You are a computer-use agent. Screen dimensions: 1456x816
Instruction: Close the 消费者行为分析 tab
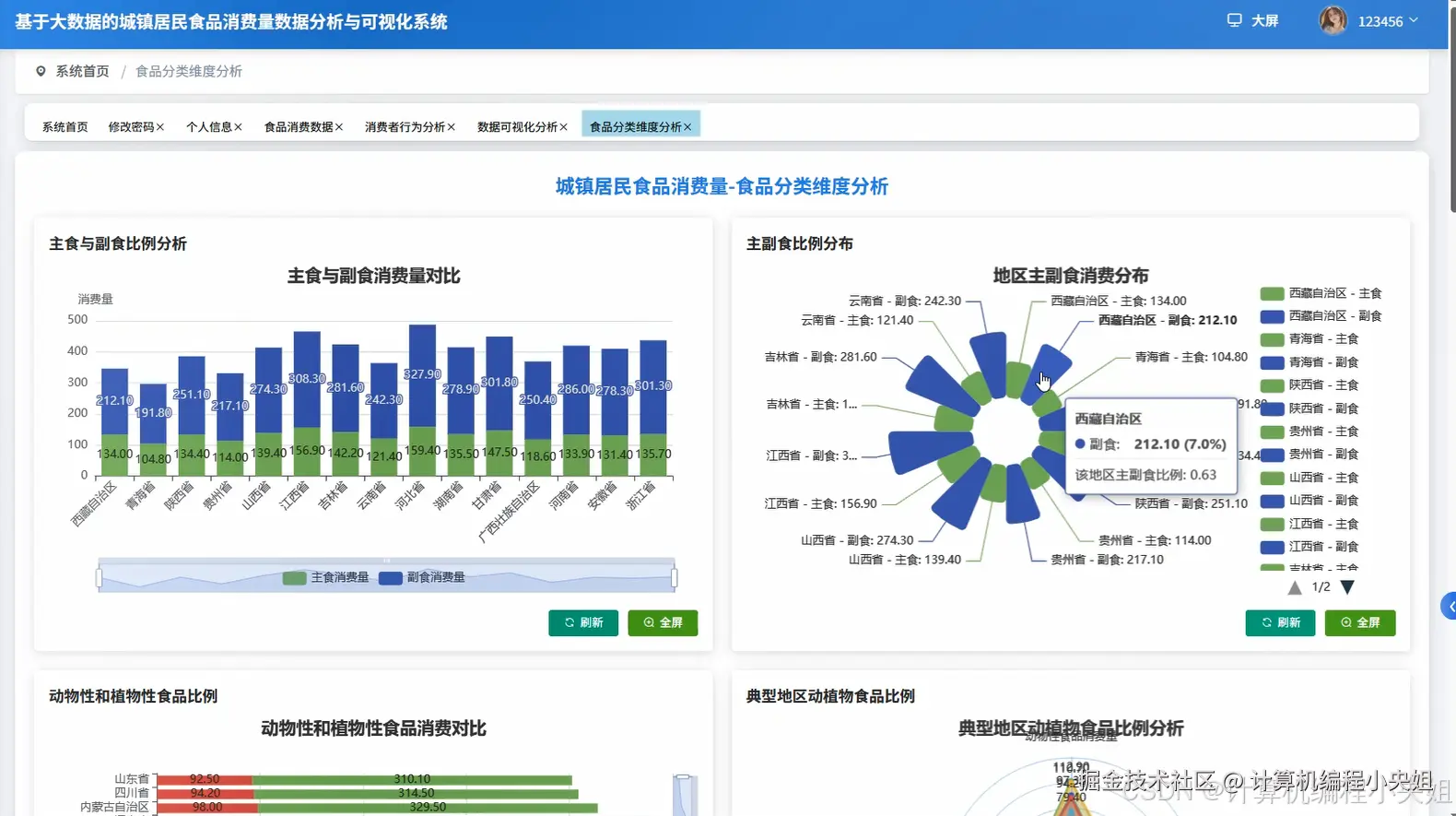point(452,127)
